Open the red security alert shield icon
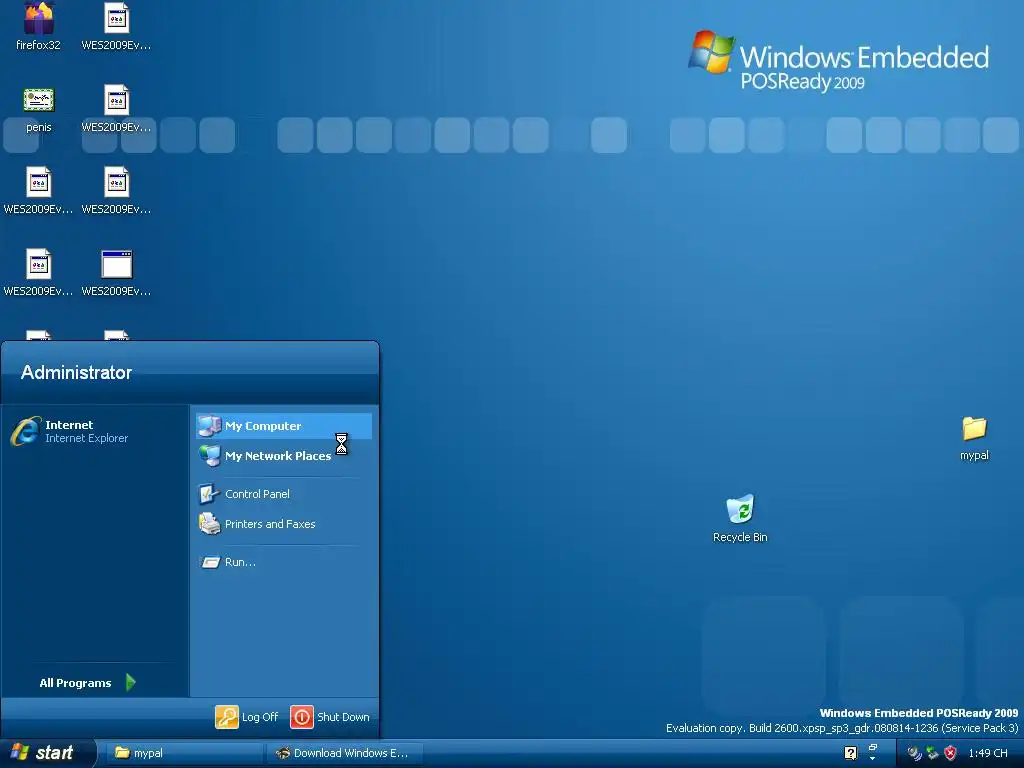The width and height of the screenshot is (1024, 768). pos(950,753)
